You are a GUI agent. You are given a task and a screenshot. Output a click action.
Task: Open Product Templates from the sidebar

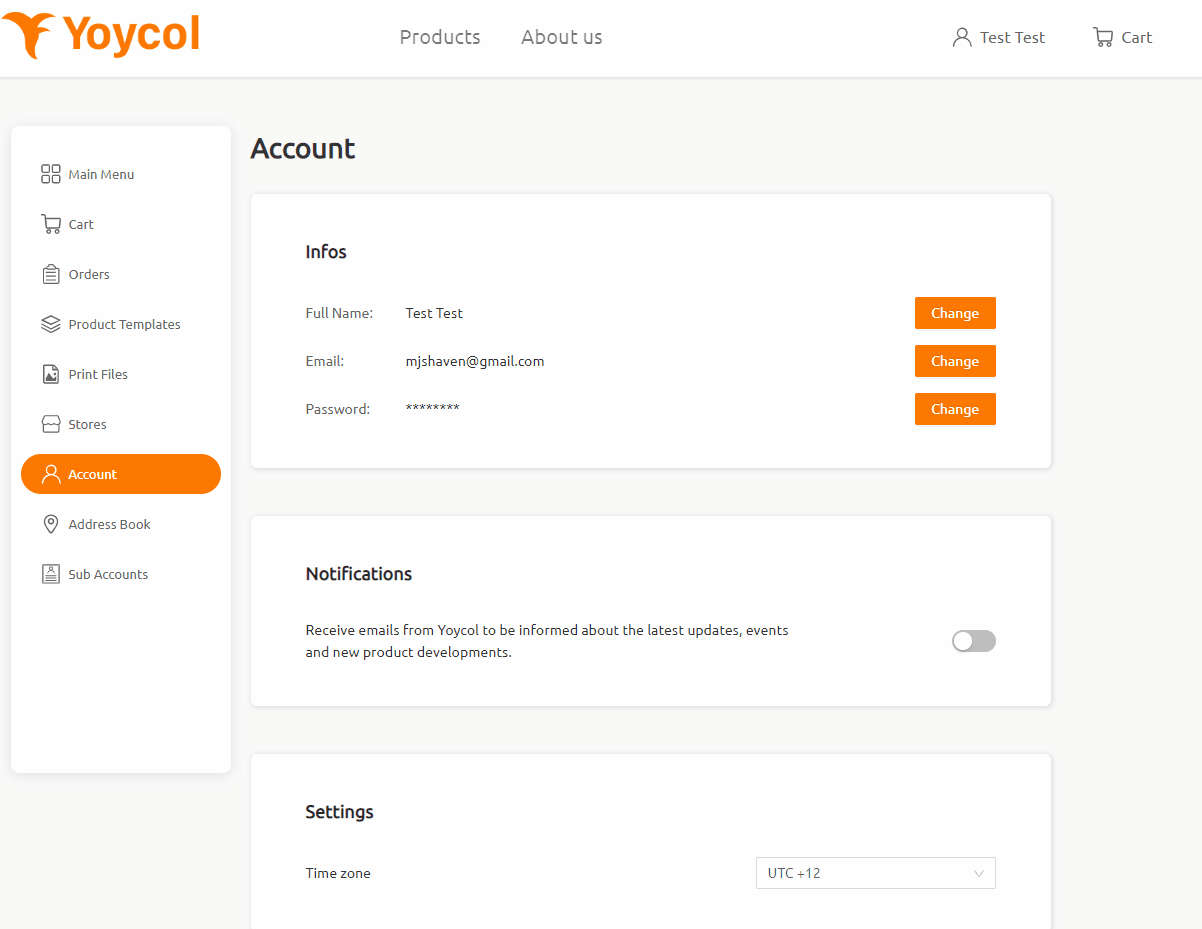coord(51,323)
